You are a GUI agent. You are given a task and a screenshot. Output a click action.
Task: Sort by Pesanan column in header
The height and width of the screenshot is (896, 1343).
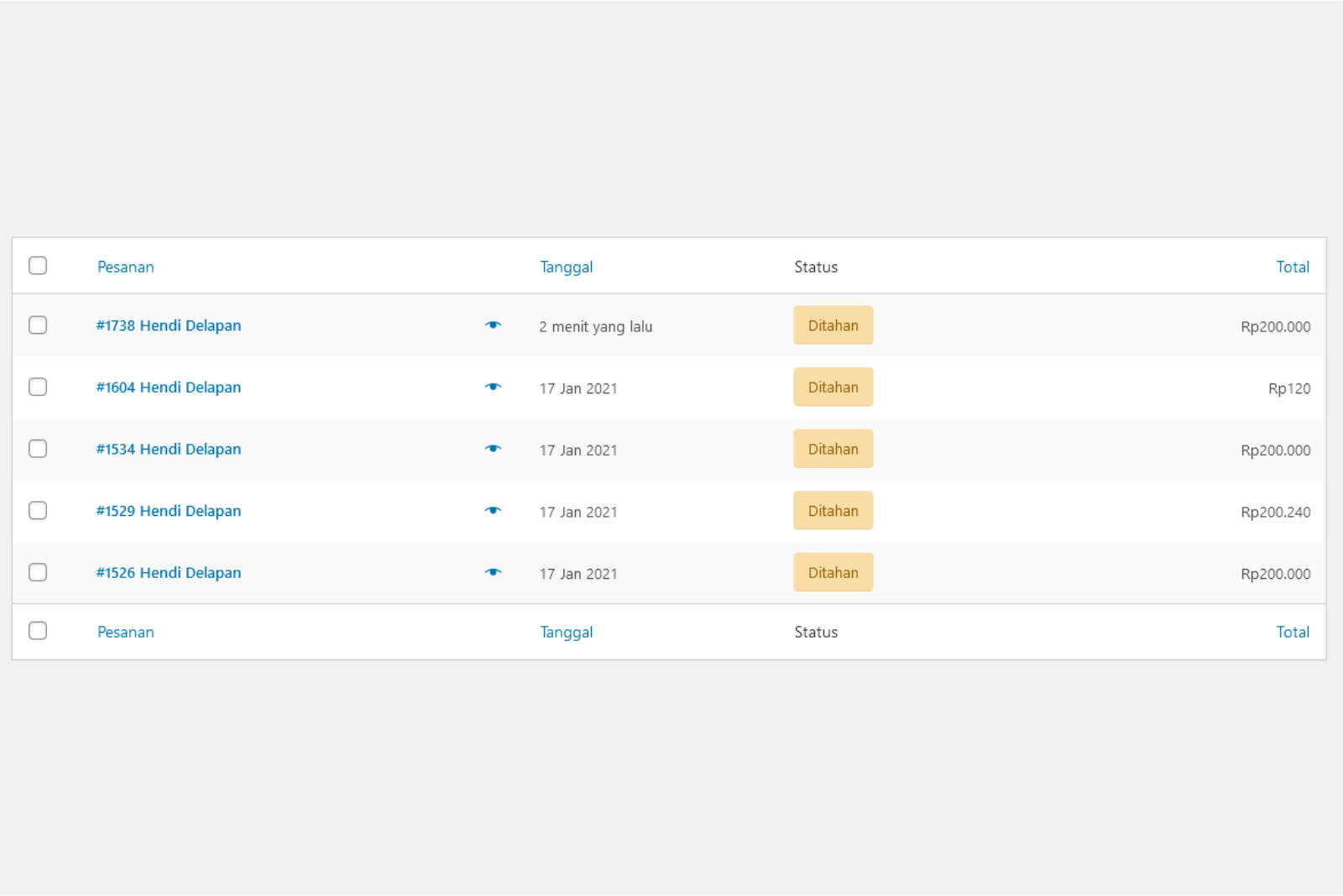tap(126, 267)
